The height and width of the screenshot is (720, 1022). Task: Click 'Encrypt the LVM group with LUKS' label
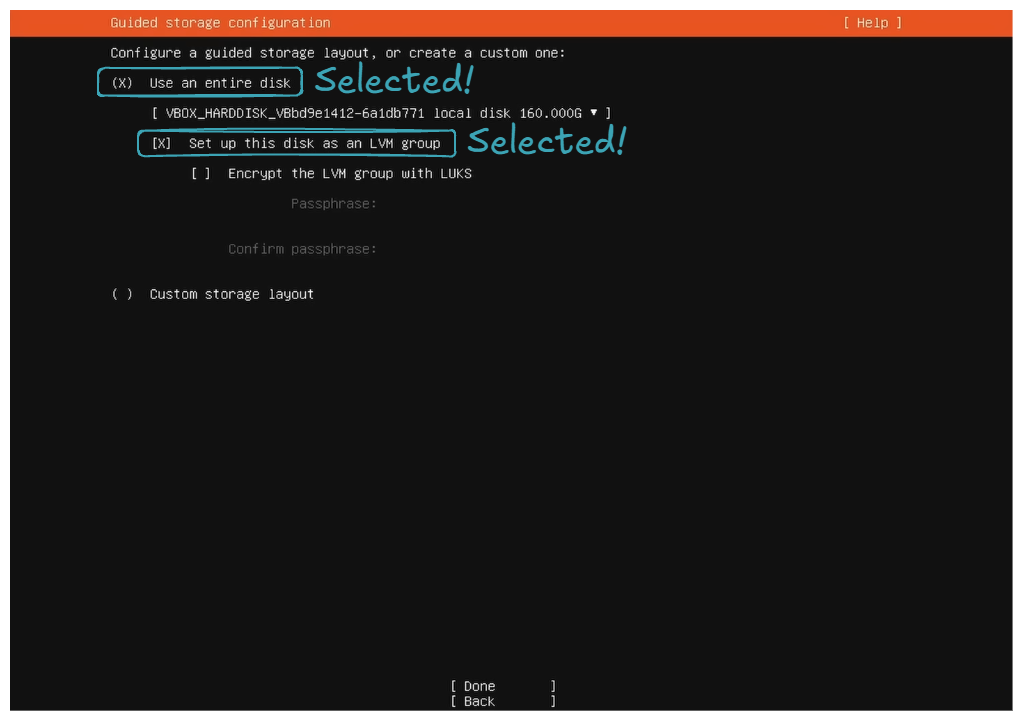[349, 173]
